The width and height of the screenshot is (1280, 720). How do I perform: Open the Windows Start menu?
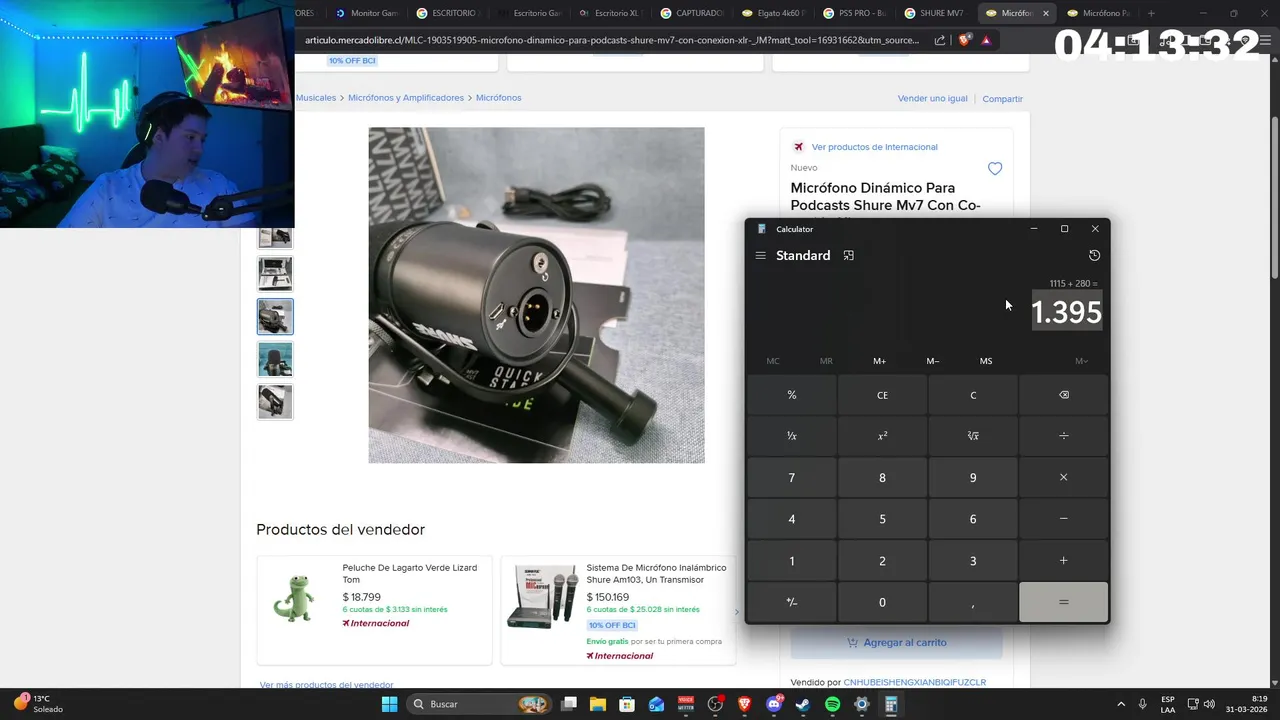(x=389, y=704)
